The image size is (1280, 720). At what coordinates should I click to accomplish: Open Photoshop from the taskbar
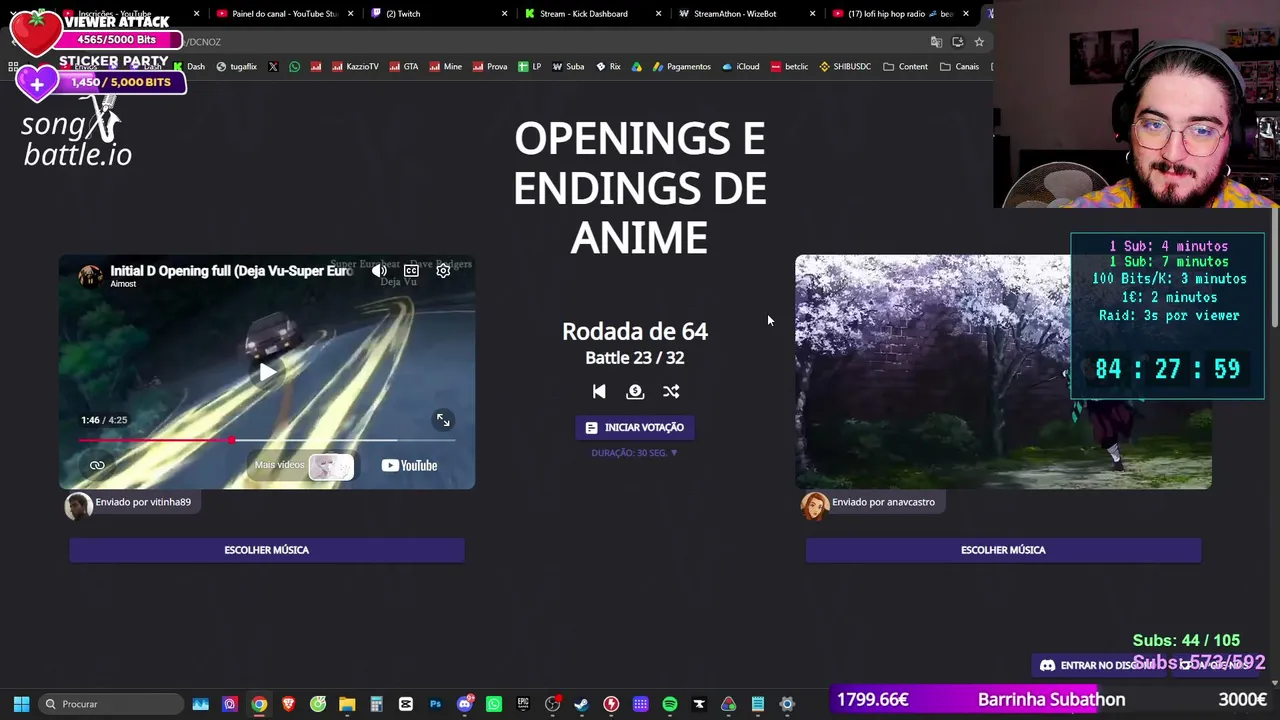pyautogui.click(x=435, y=704)
